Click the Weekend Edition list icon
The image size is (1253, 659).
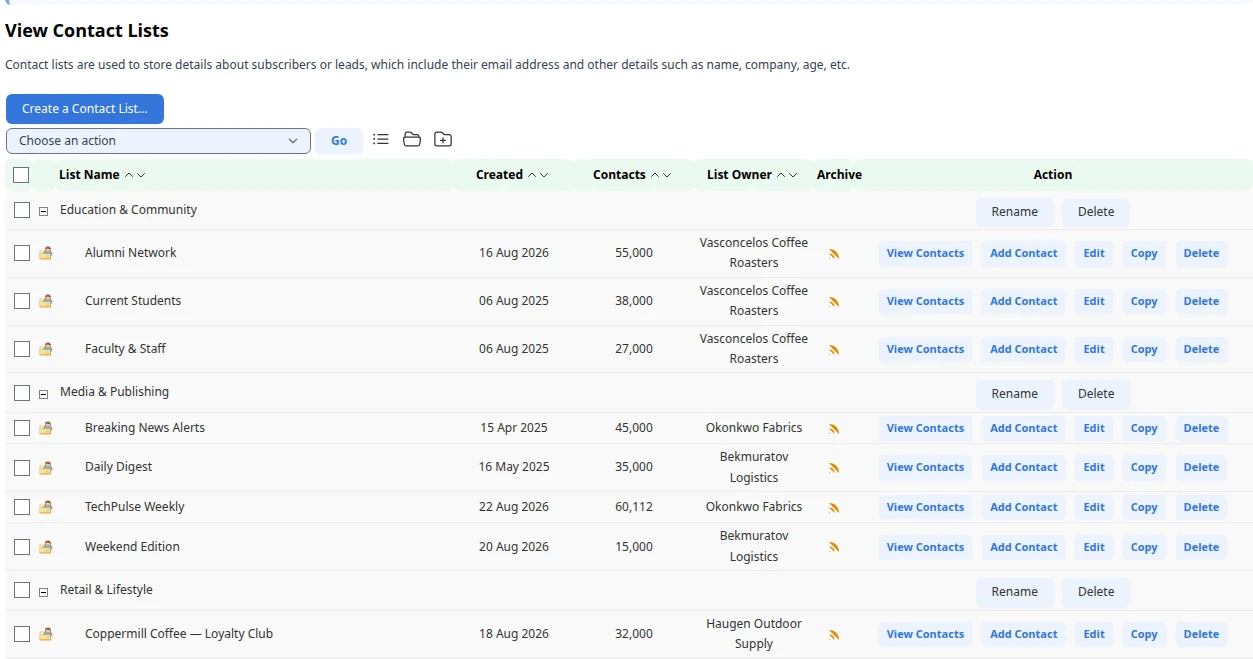click(45, 547)
